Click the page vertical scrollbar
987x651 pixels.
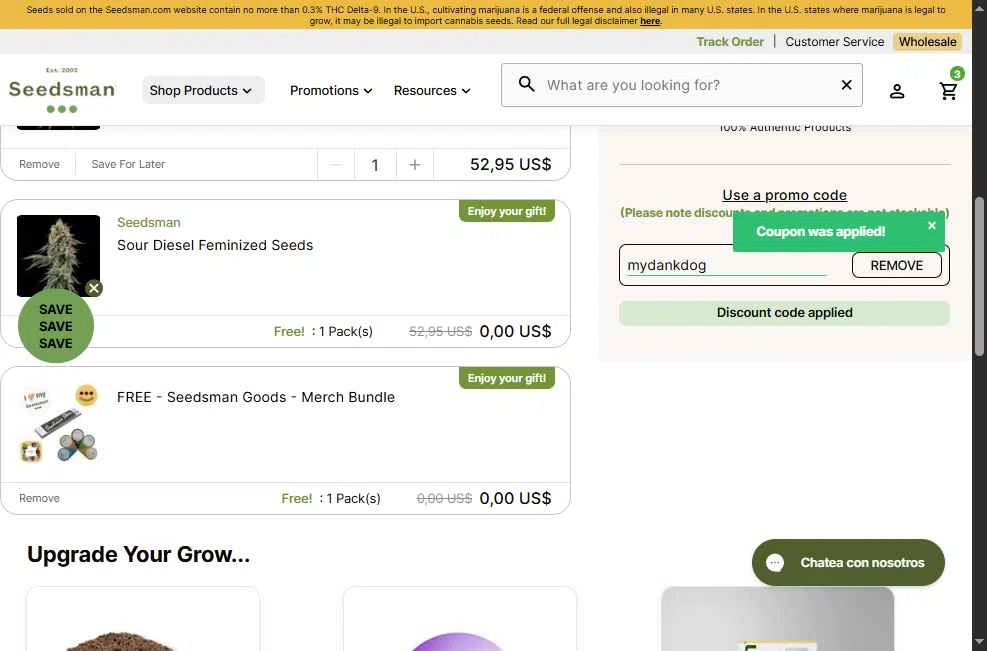979,277
